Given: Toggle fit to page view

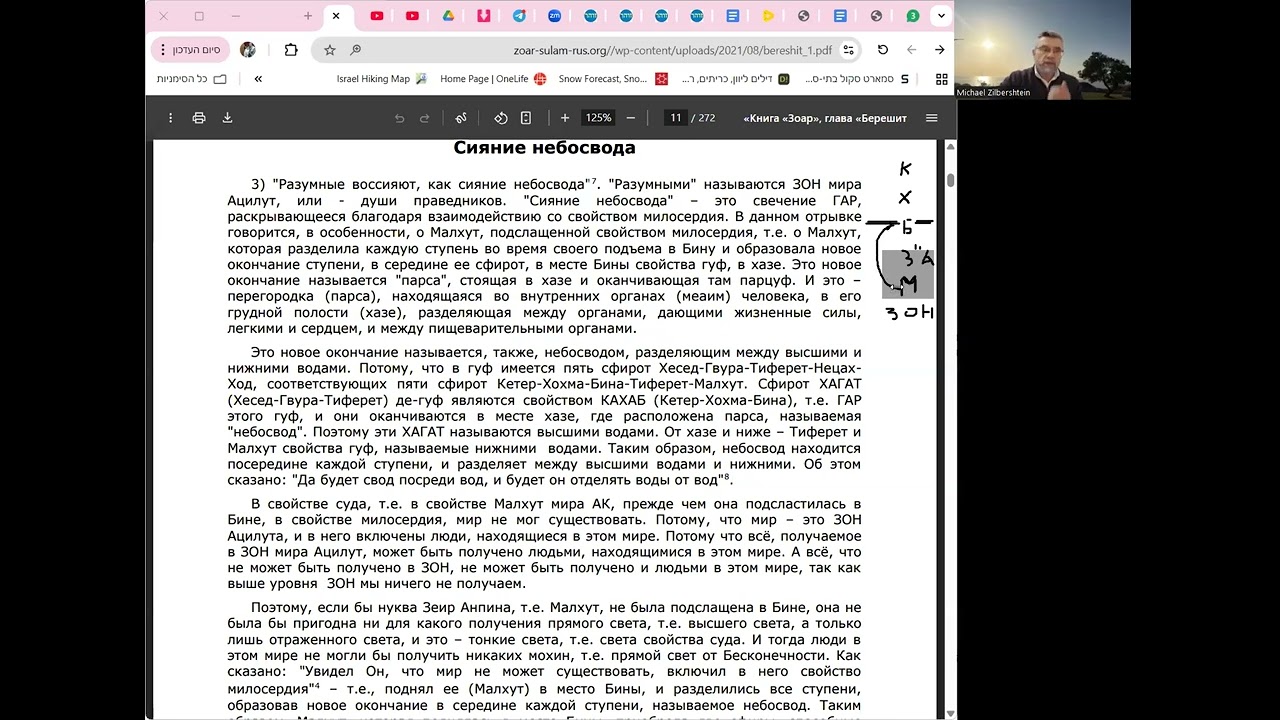Looking at the screenshot, I should 526,118.
